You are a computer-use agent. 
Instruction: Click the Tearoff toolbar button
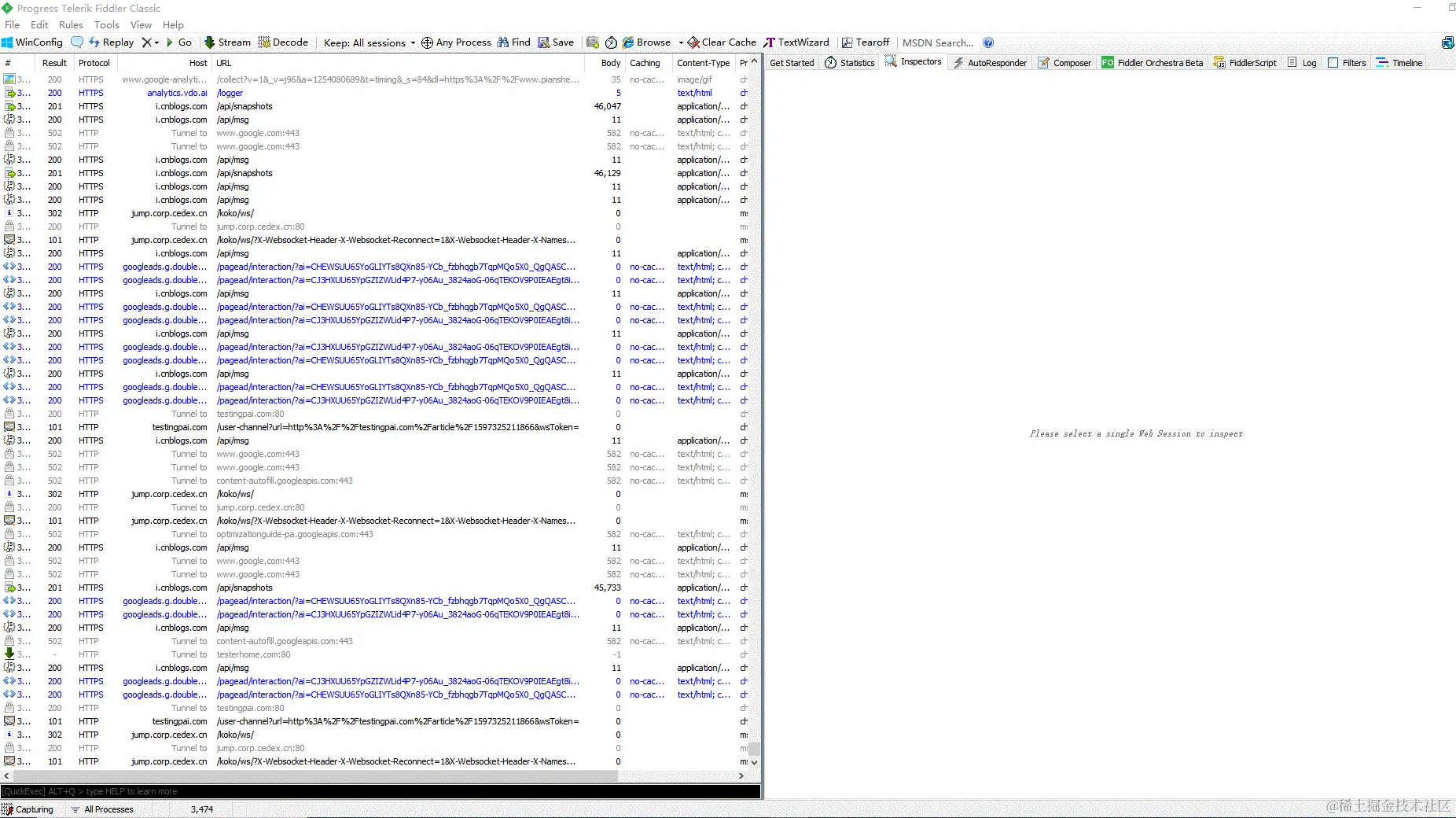pos(866,42)
